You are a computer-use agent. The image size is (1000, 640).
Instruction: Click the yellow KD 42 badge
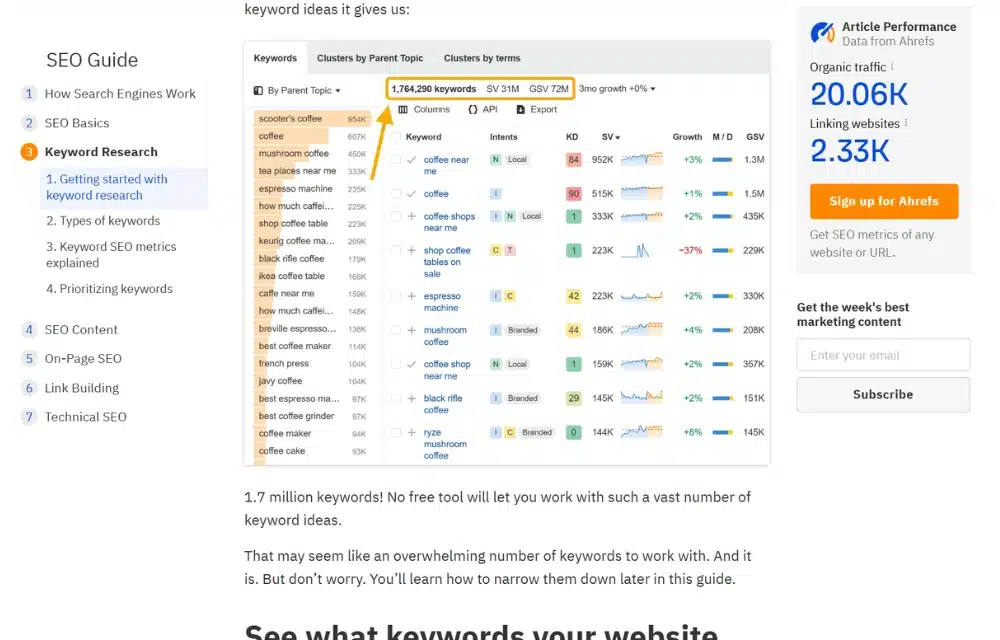point(573,296)
